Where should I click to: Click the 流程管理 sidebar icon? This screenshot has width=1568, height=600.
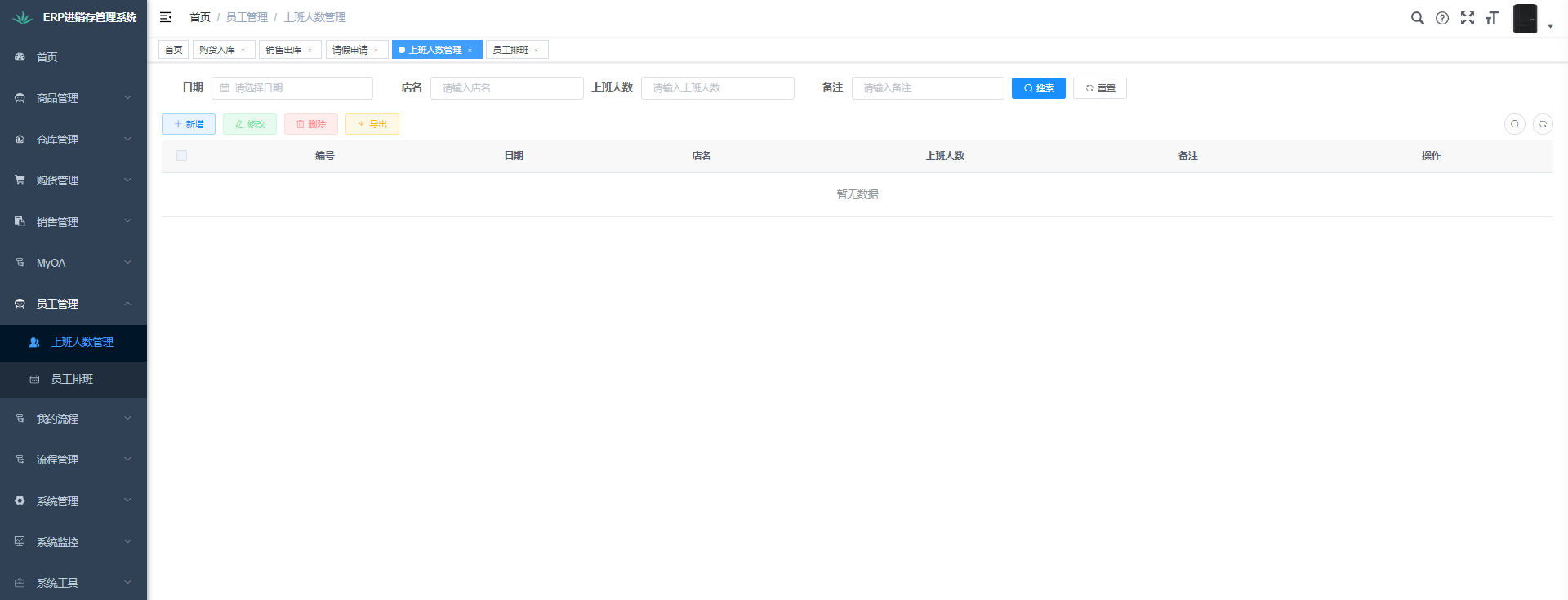tap(20, 460)
